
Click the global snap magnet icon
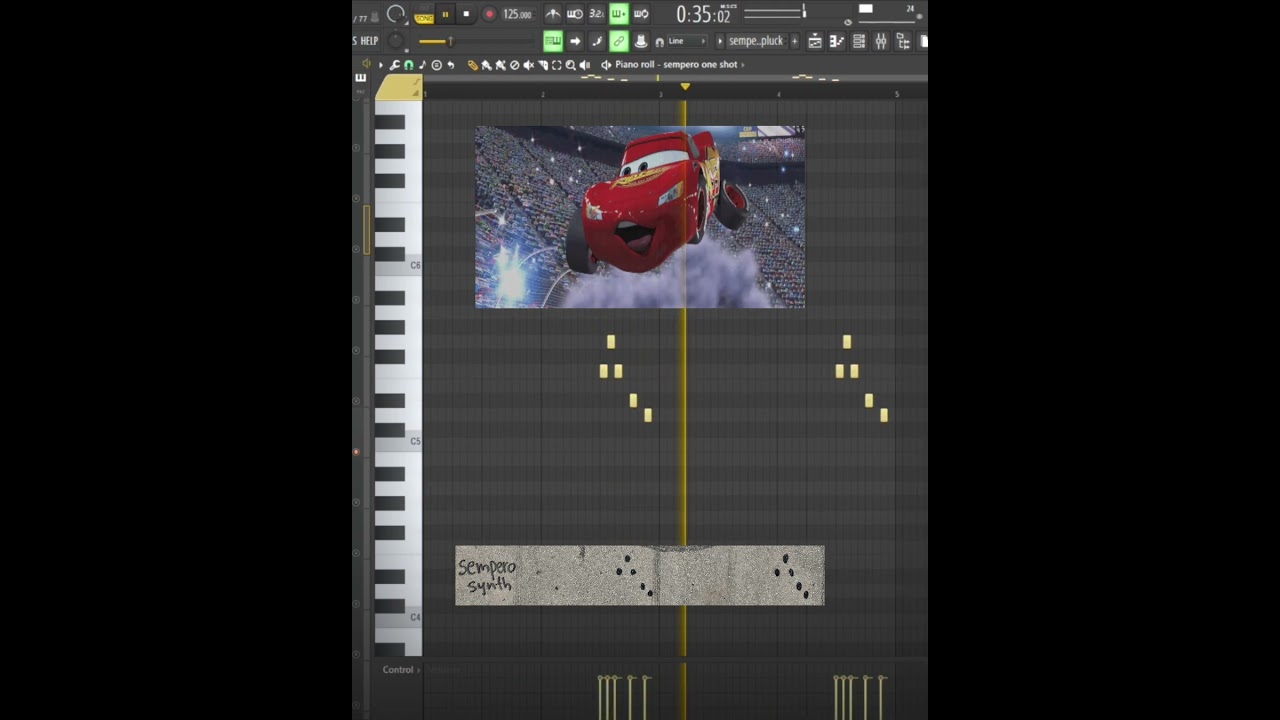660,42
